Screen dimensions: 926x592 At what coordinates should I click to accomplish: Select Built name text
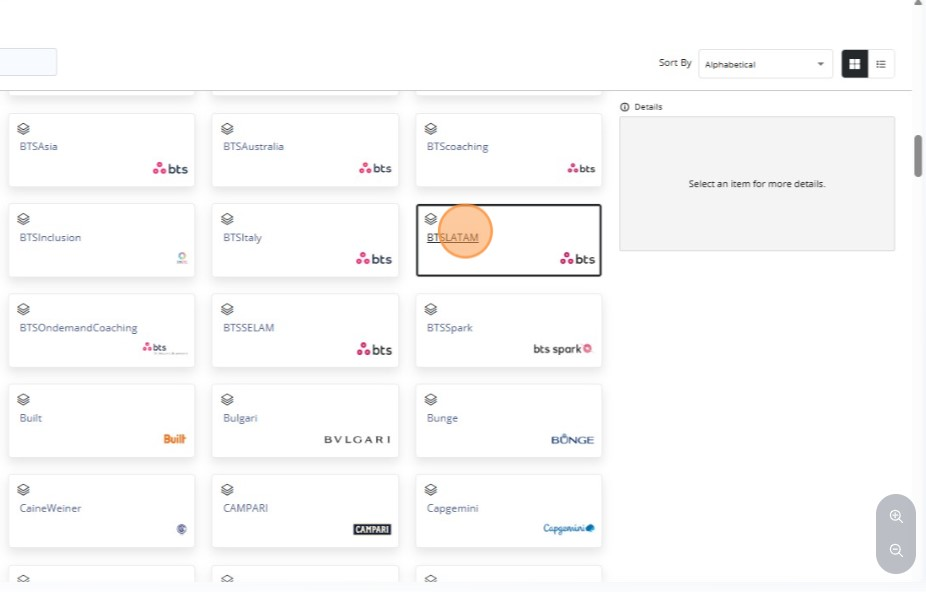31,418
